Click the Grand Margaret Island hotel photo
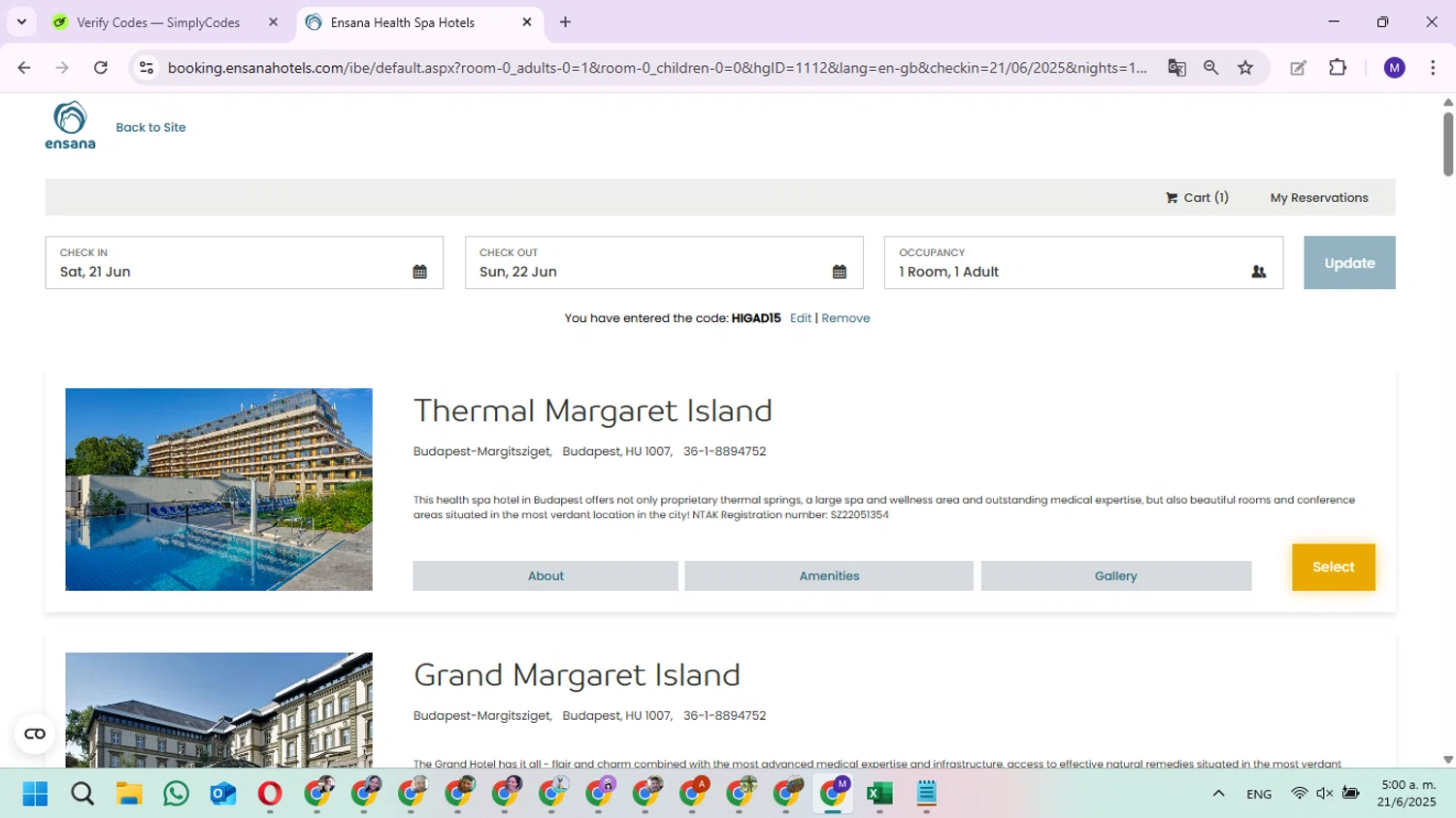 (x=218, y=710)
